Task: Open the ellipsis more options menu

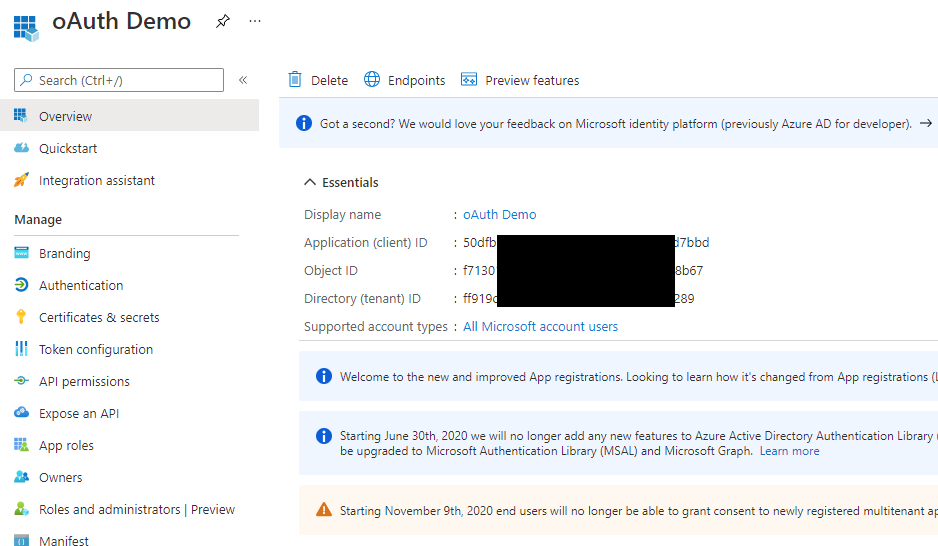Action: click(x=255, y=21)
